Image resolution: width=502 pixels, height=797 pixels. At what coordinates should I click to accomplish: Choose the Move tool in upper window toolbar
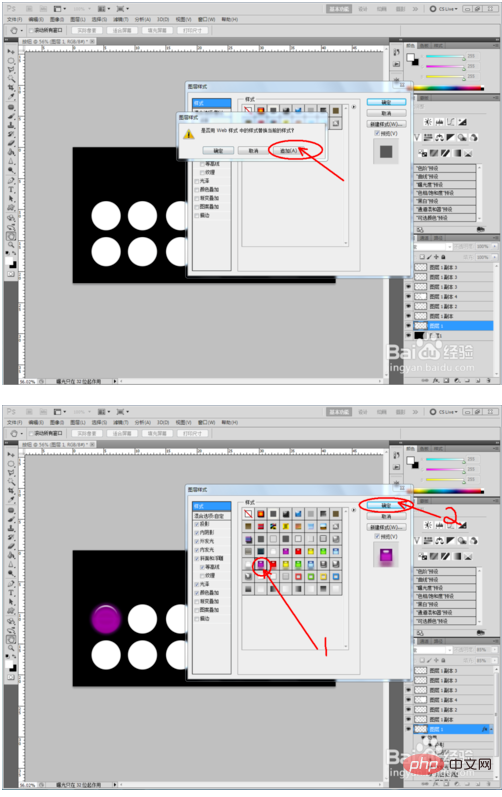click(11, 52)
